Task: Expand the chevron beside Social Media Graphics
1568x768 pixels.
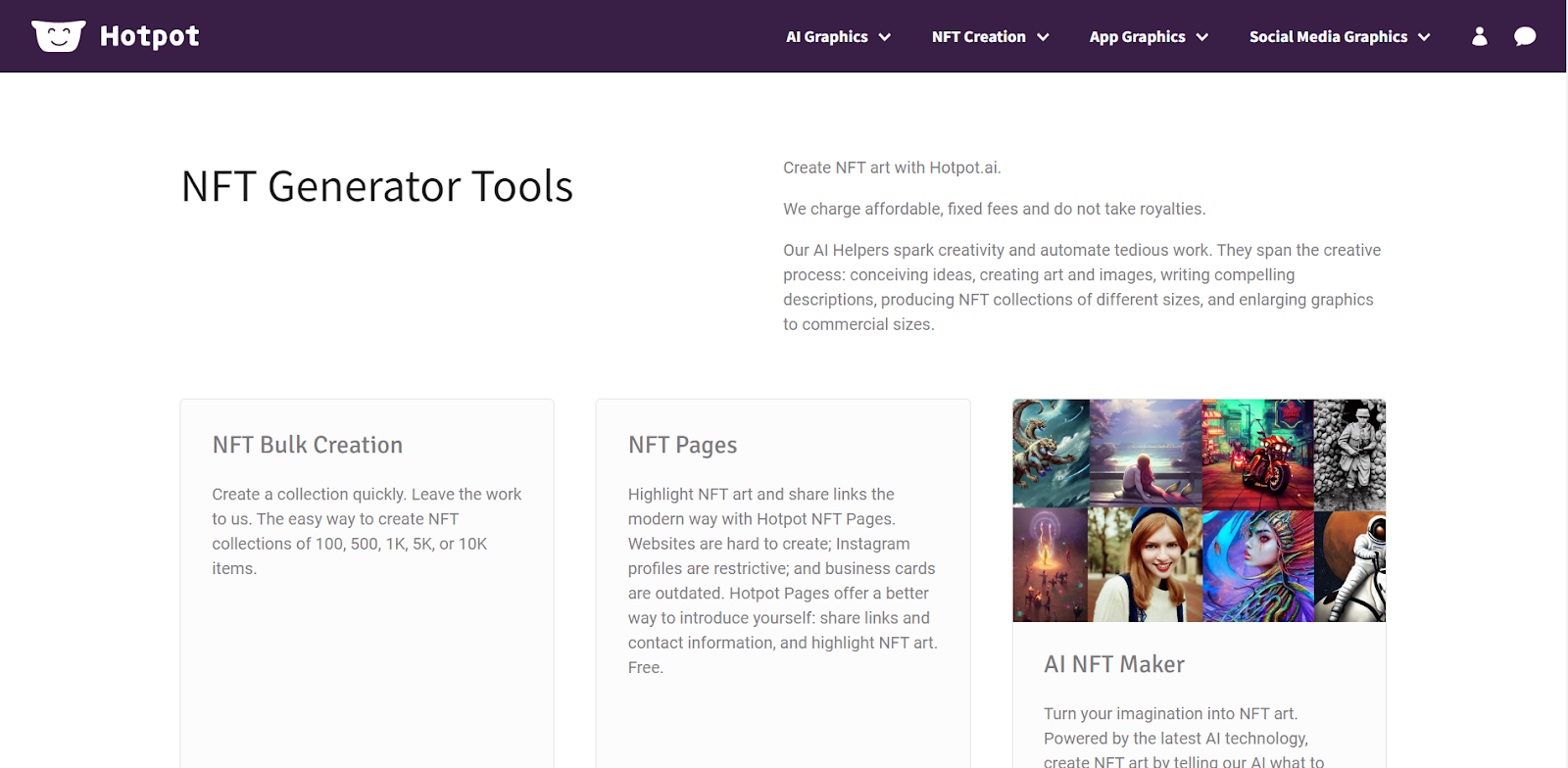Action: 1424,37
